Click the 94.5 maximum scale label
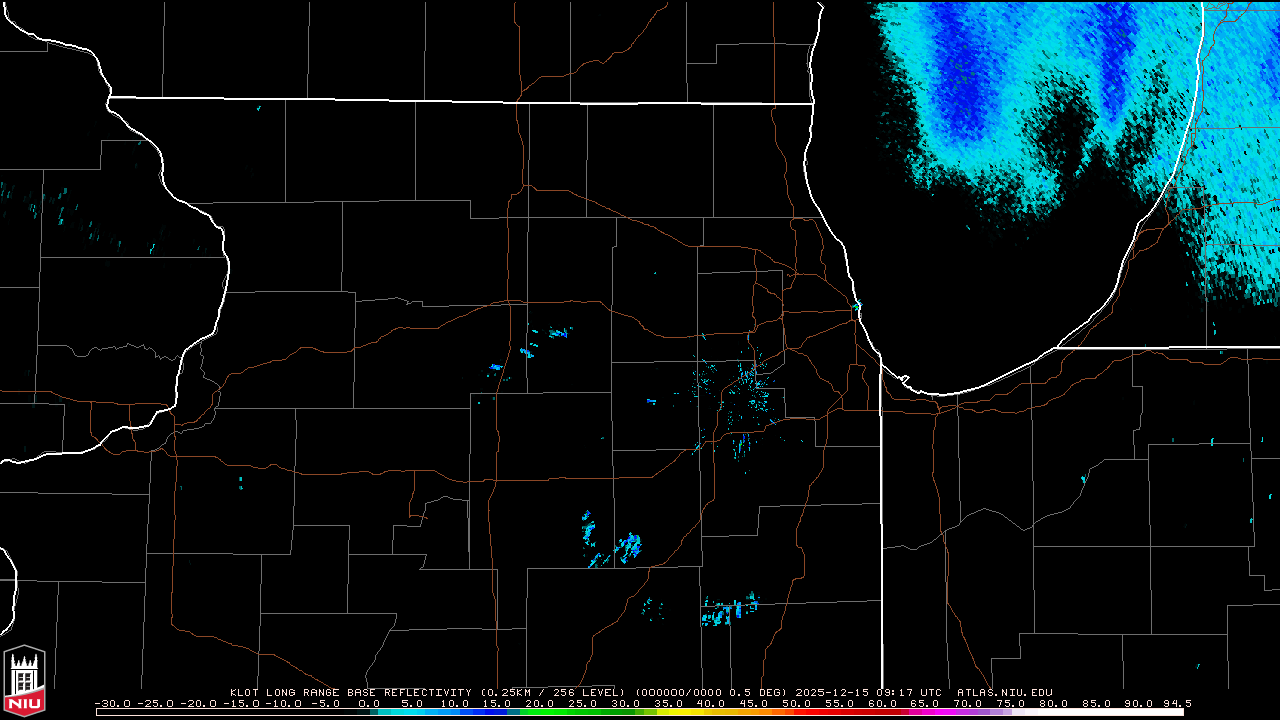 pyautogui.click(x=1175, y=703)
